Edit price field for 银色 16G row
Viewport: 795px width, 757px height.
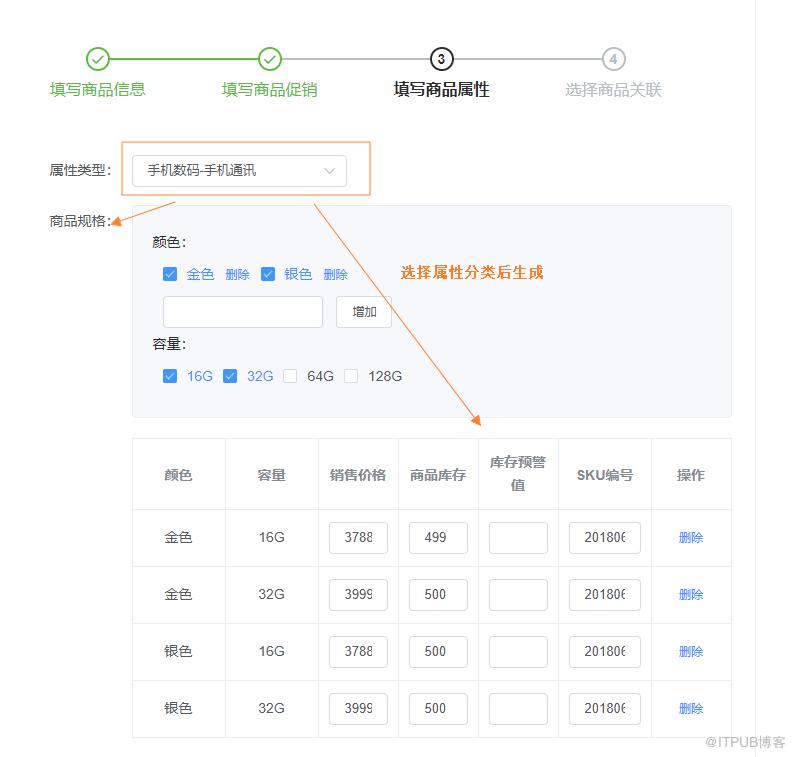pyautogui.click(x=358, y=652)
